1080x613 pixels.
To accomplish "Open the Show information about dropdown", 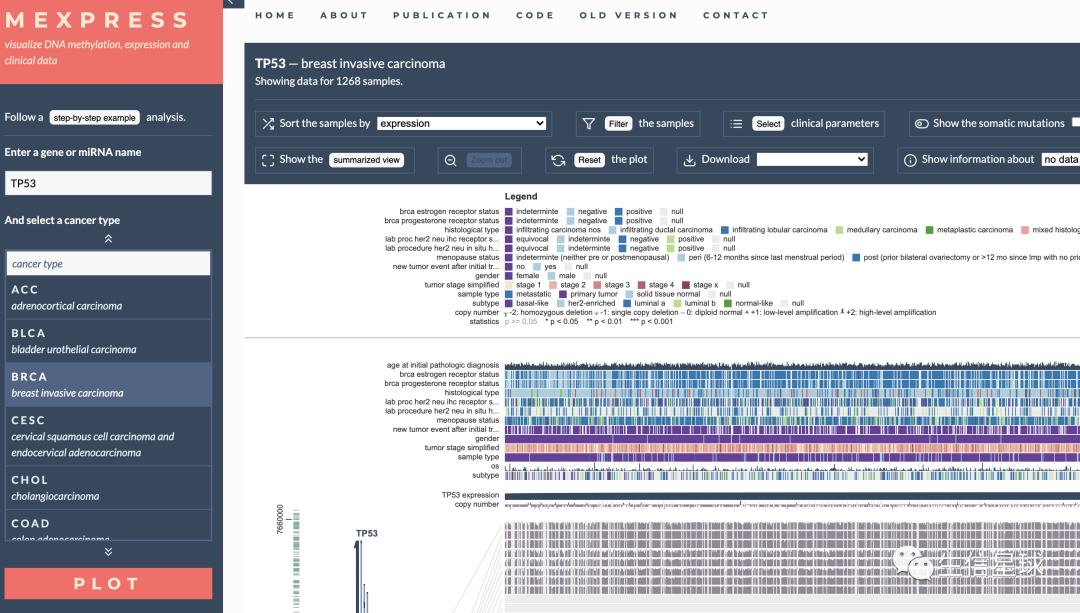I will point(1061,159).
